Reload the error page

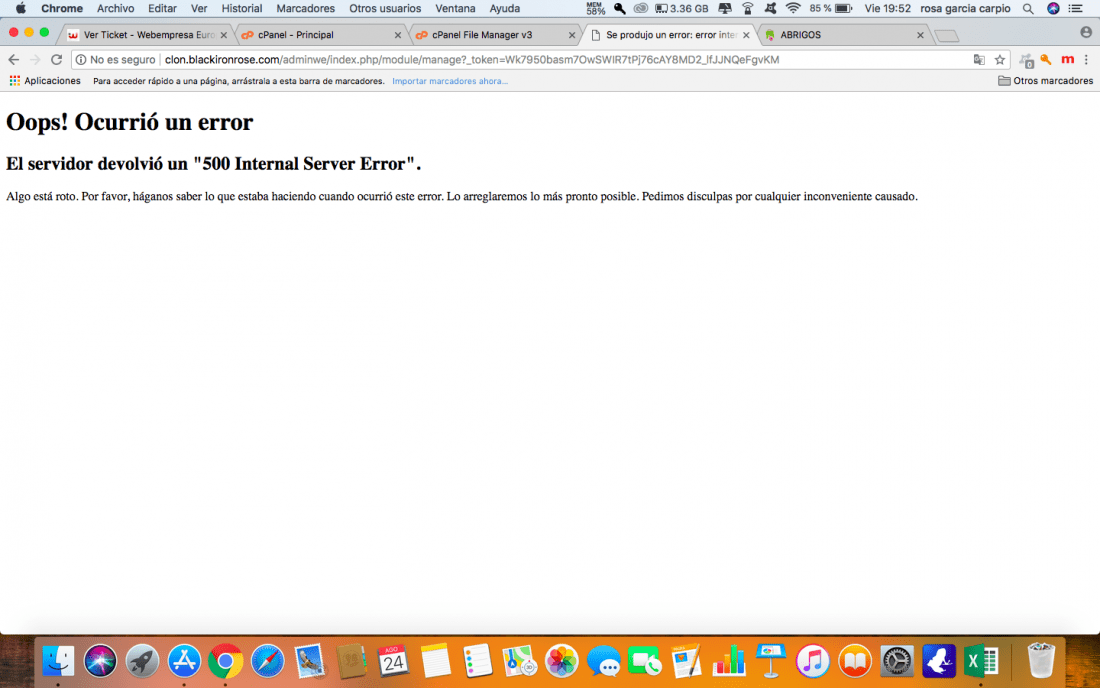click(x=57, y=60)
